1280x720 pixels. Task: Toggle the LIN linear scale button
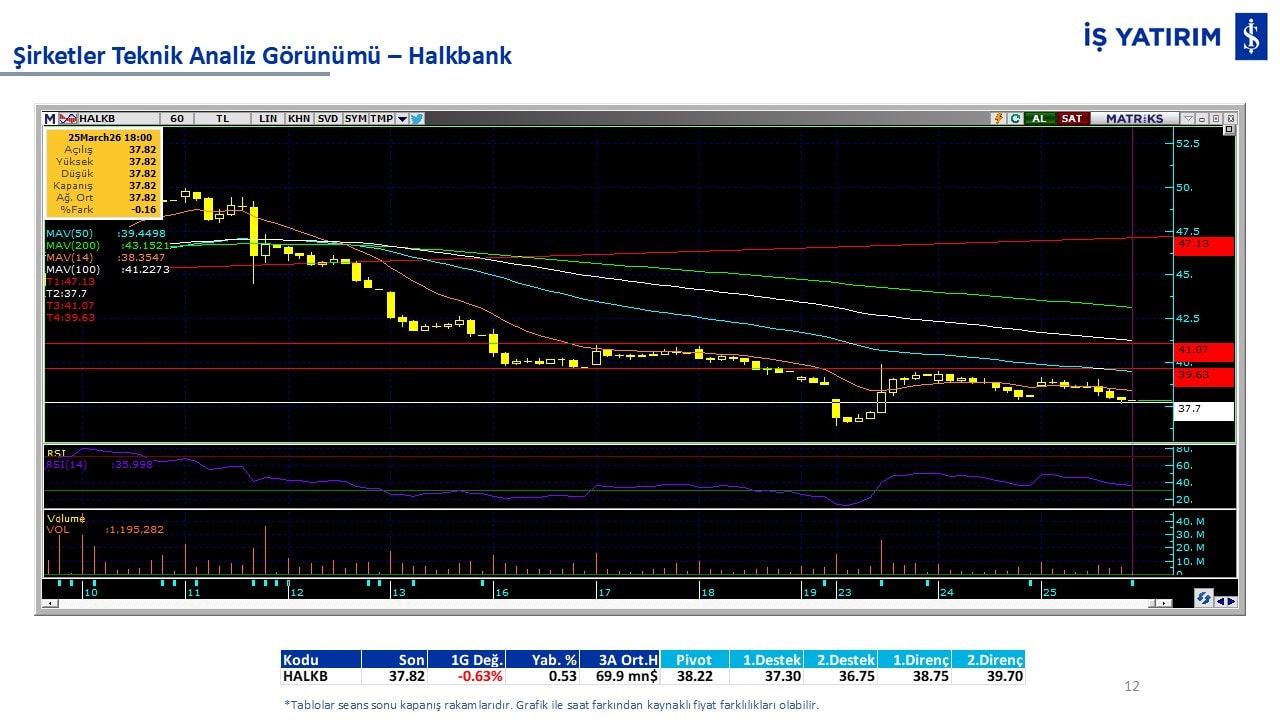point(268,118)
